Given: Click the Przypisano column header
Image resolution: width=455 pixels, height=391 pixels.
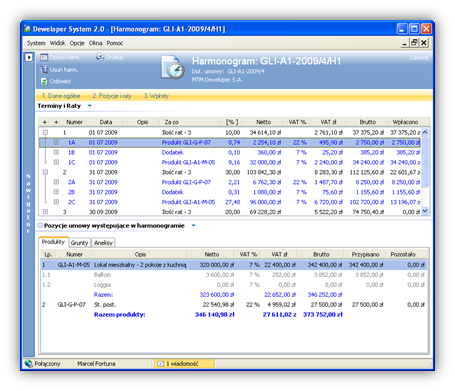Looking at the screenshot, I should coord(366,254).
